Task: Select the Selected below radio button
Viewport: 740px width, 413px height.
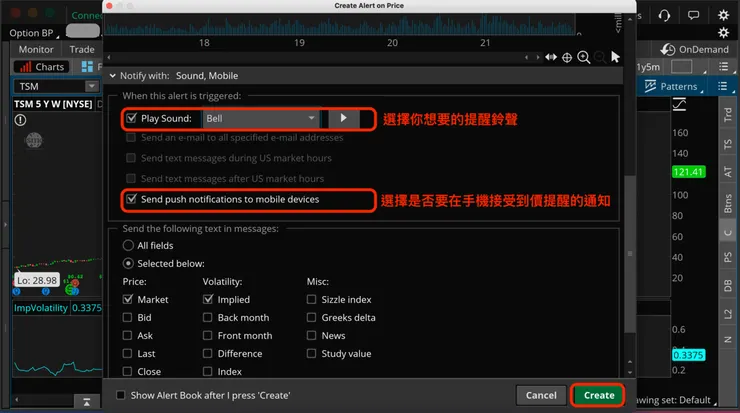Action: coord(128,263)
